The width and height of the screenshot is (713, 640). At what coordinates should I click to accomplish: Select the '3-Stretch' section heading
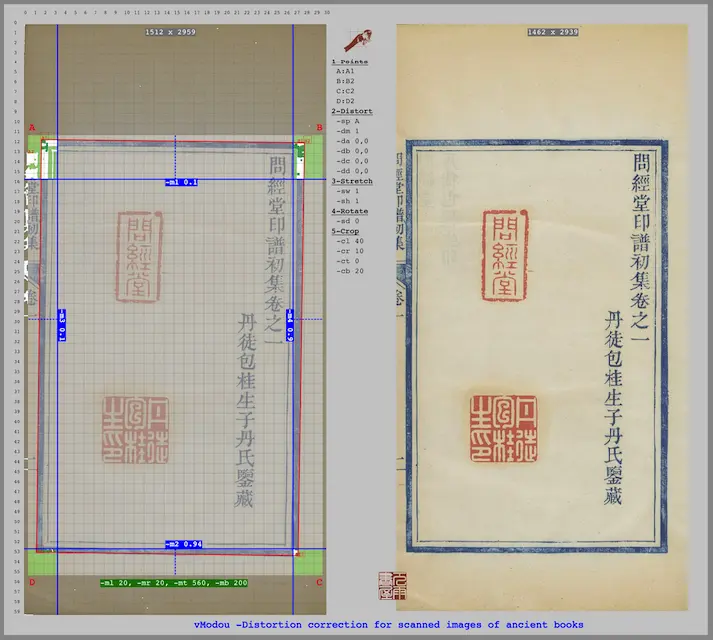tap(352, 181)
